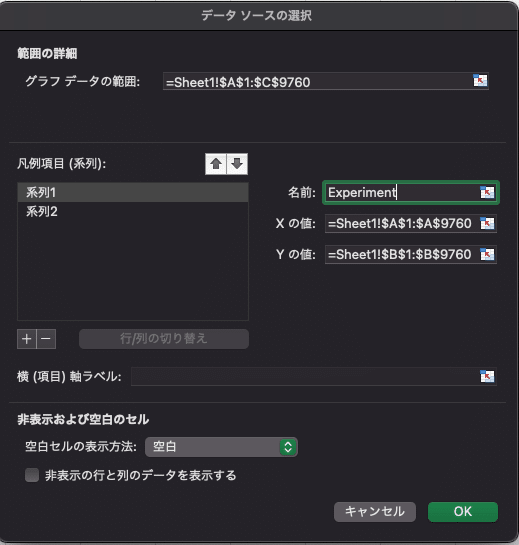
Task: Click キャンセル button
Action: point(375,512)
